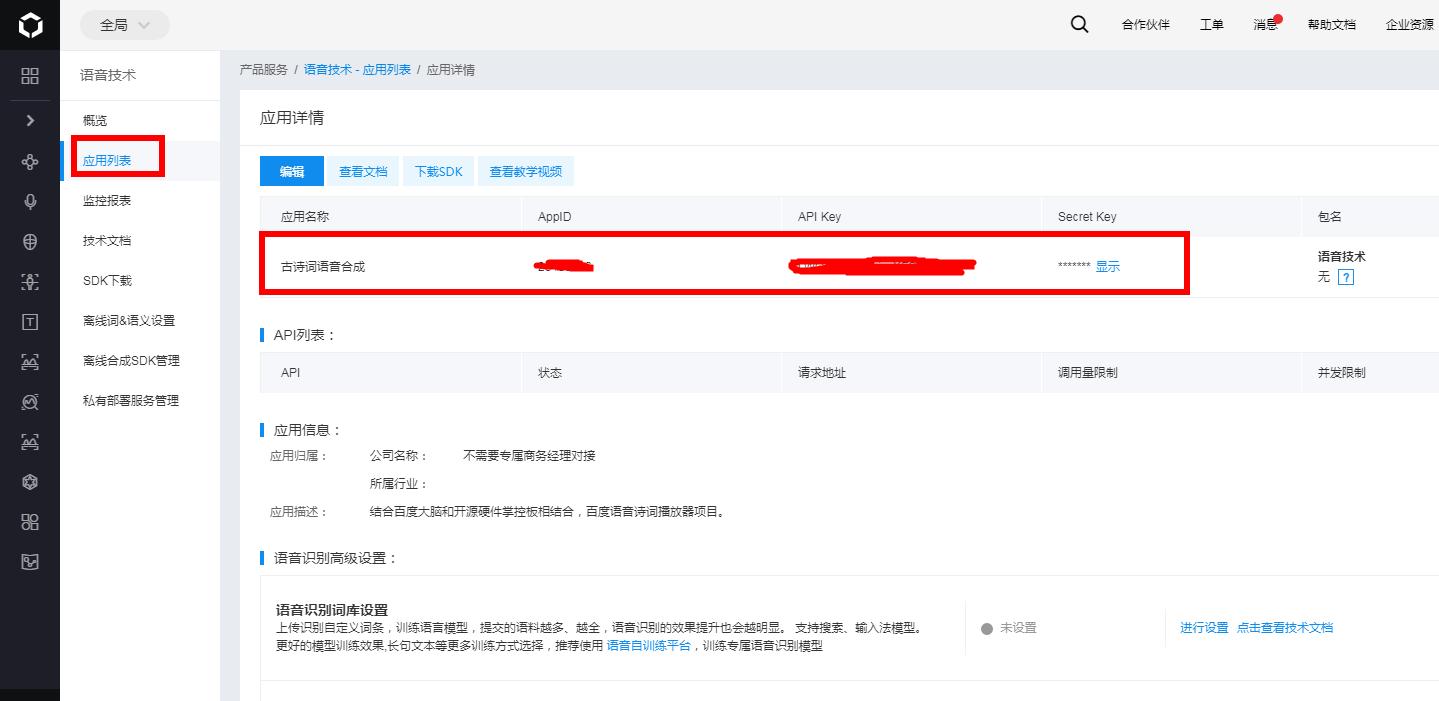Go to 技术文档 in side menu
1439x701 pixels.
click(x=107, y=241)
